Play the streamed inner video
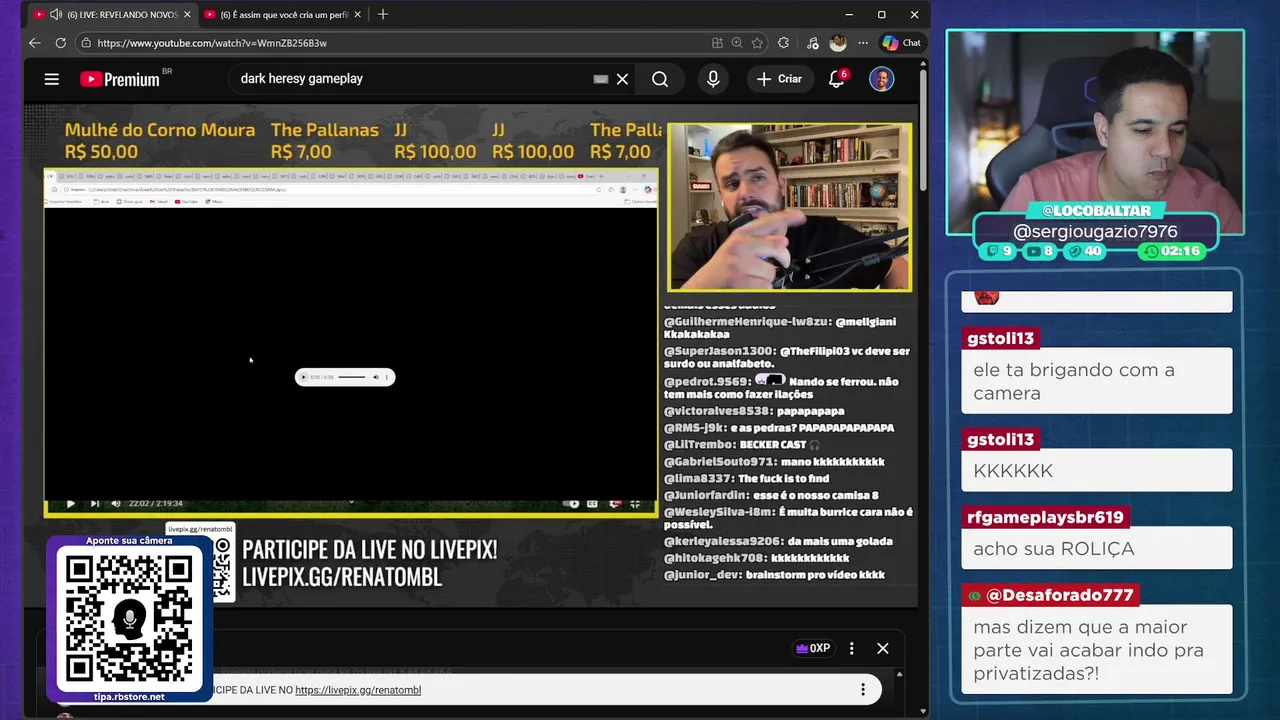Screen dimensions: 1280x720 tap(70, 504)
